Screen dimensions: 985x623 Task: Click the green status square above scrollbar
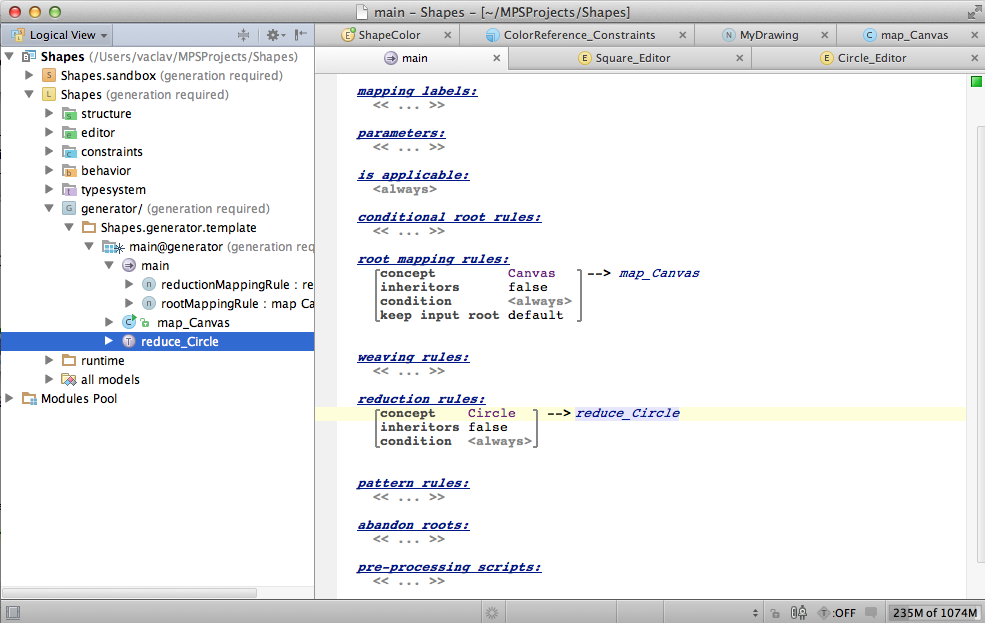click(976, 81)
